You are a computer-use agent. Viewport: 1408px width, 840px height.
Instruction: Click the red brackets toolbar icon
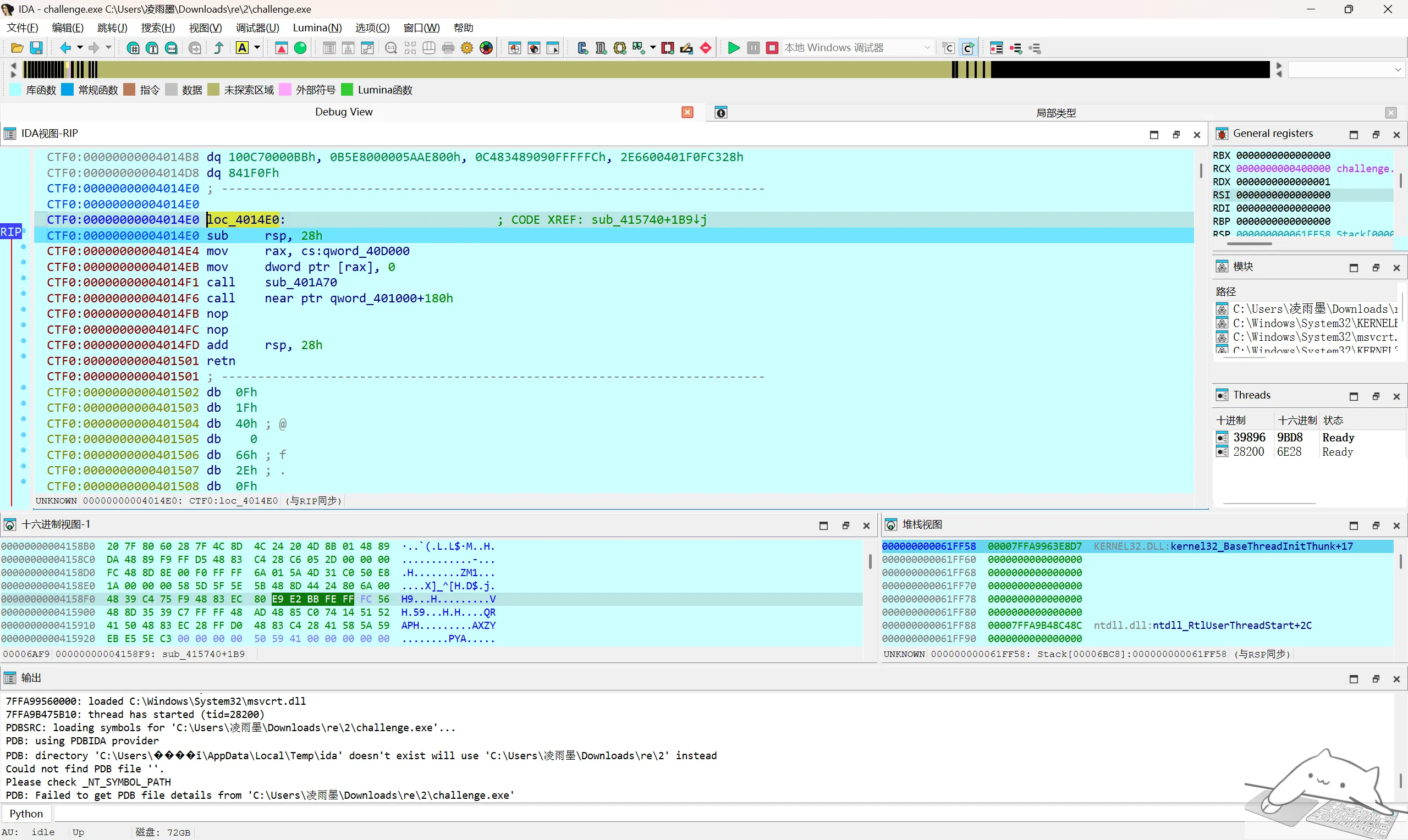[668, 48]
